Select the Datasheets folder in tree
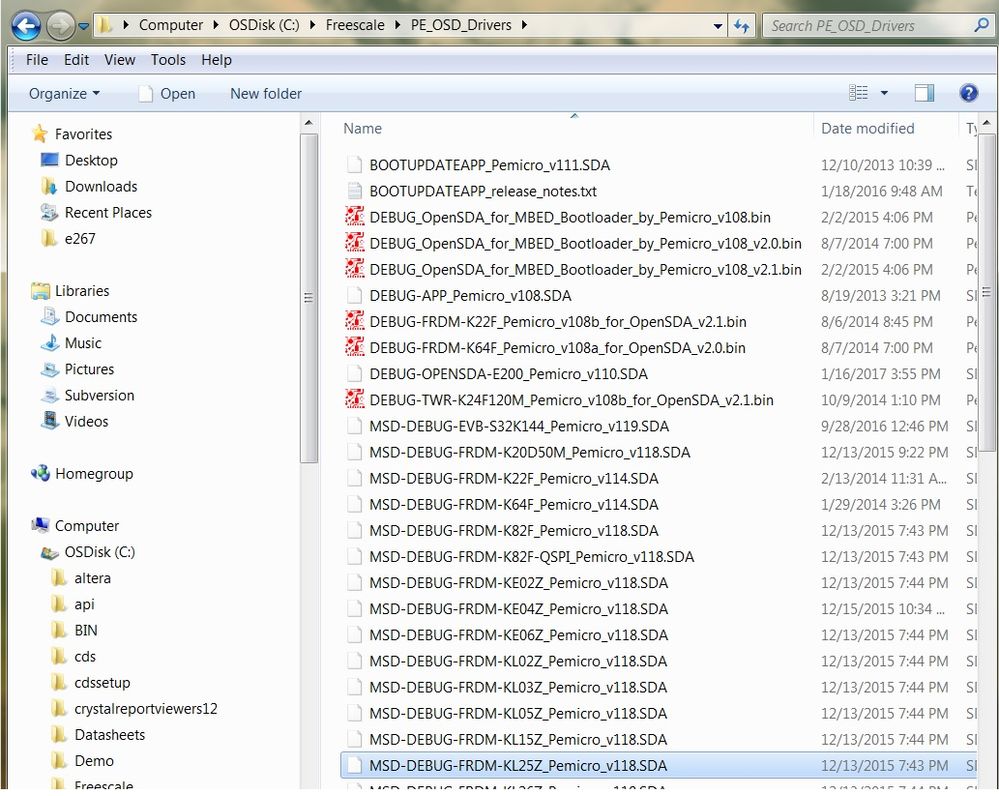 click(x=110, y=735)
